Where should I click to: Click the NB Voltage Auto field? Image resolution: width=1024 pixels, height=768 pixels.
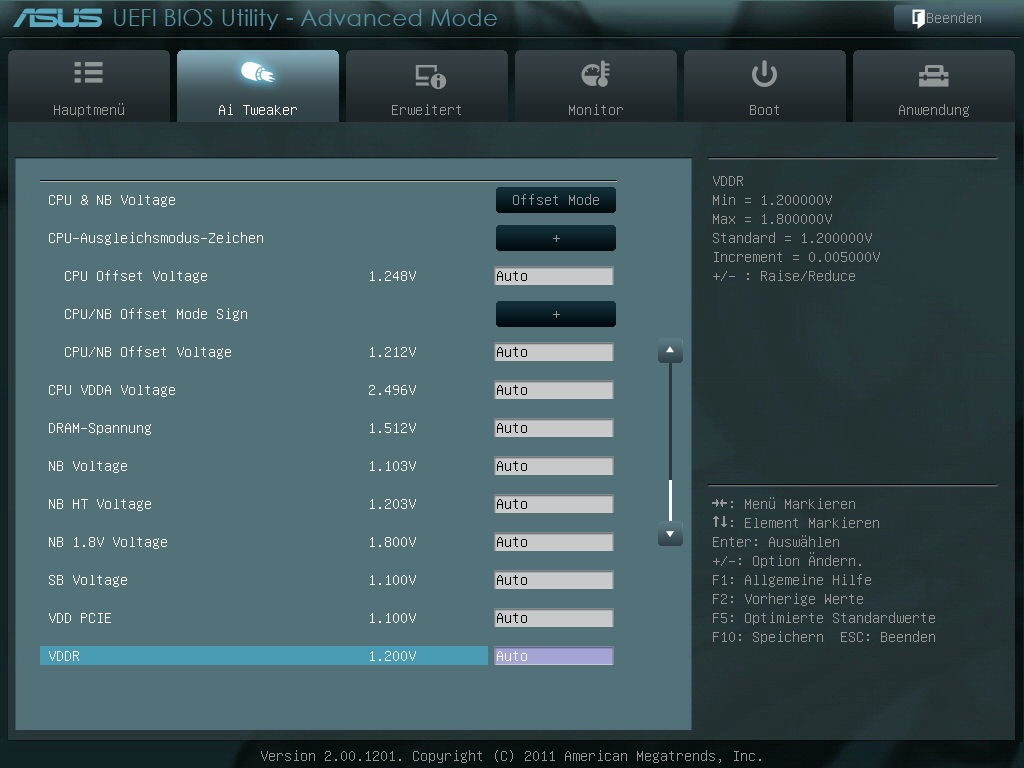click(554, 466)
